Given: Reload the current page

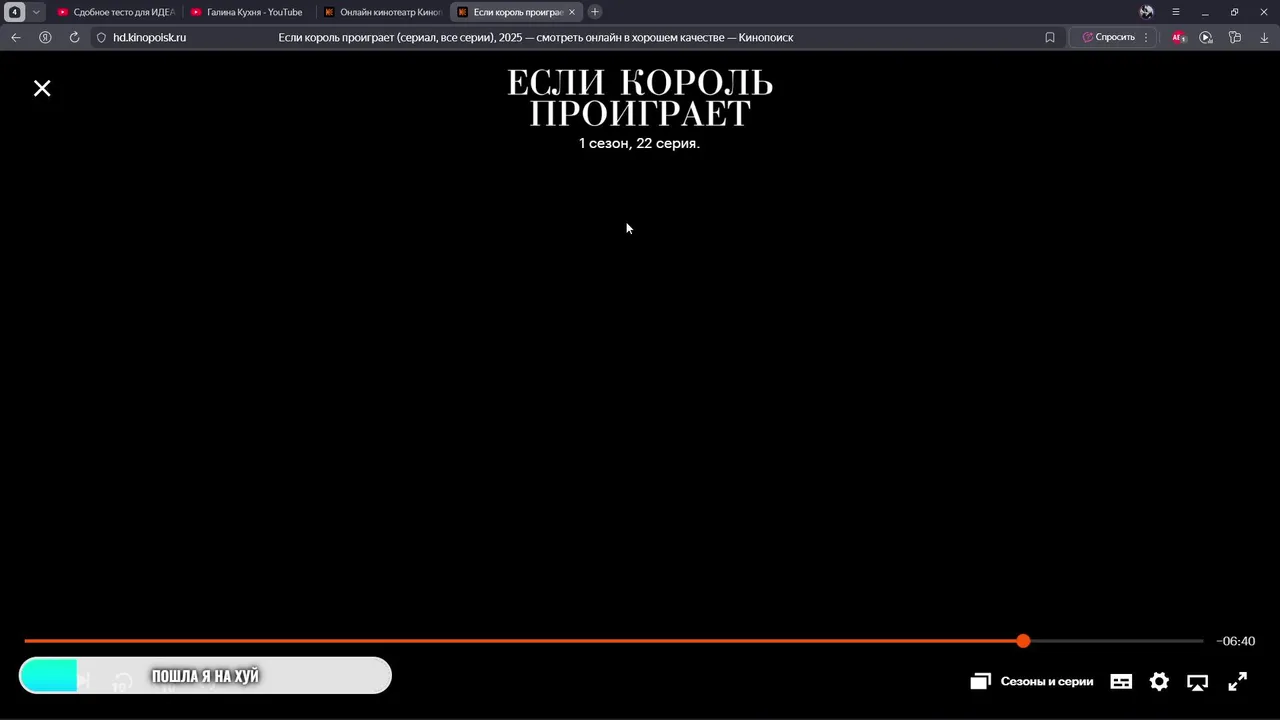Looking at the screenshot, I should click(74, 37).
